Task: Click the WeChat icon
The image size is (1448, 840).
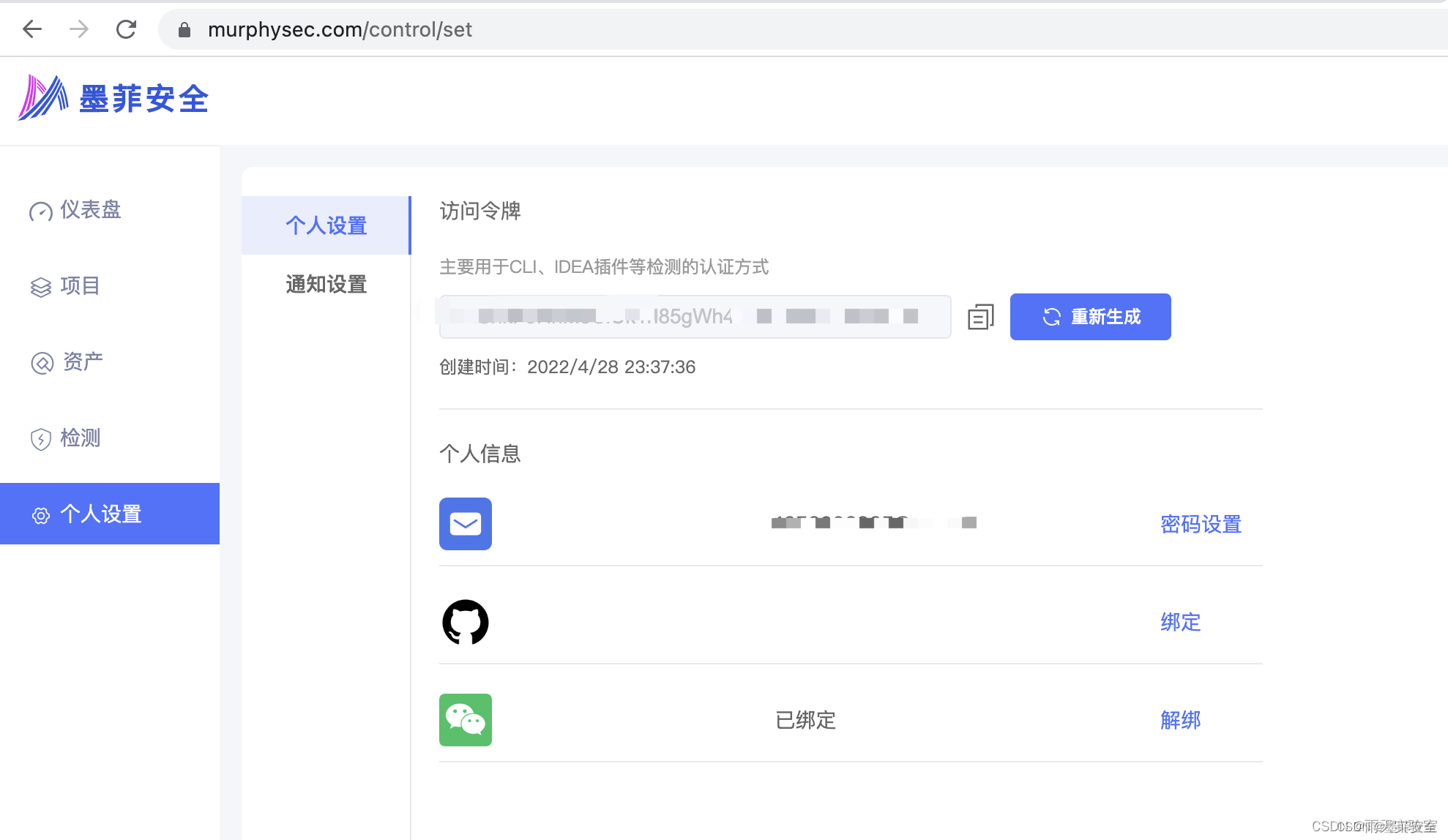Action: (466, 720)
